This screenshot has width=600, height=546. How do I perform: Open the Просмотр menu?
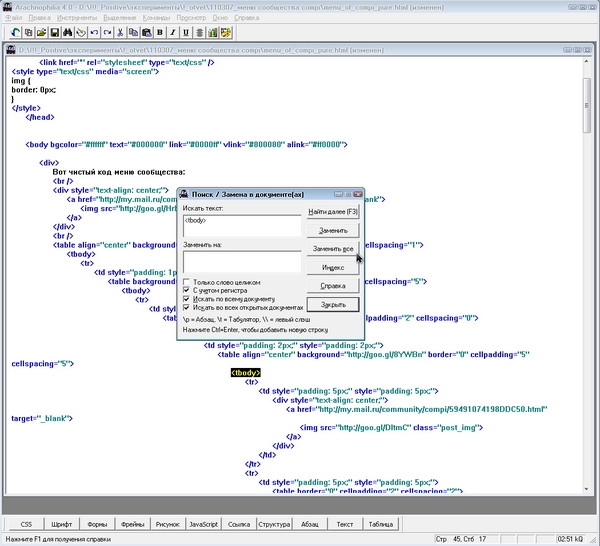pyautogui.click(x=191, y=18)
